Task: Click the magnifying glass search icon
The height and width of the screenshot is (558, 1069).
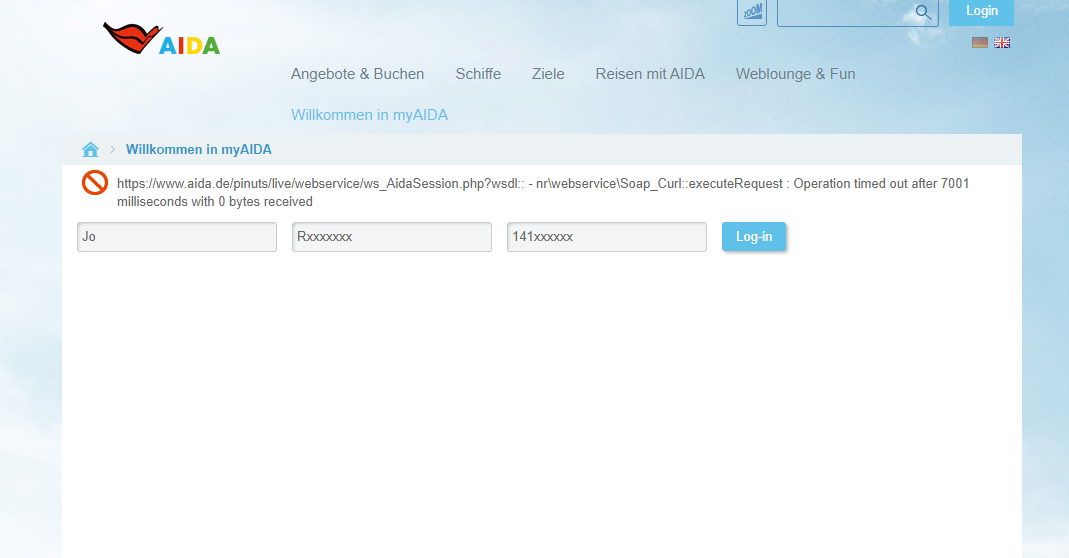Action: coord(923,12)
